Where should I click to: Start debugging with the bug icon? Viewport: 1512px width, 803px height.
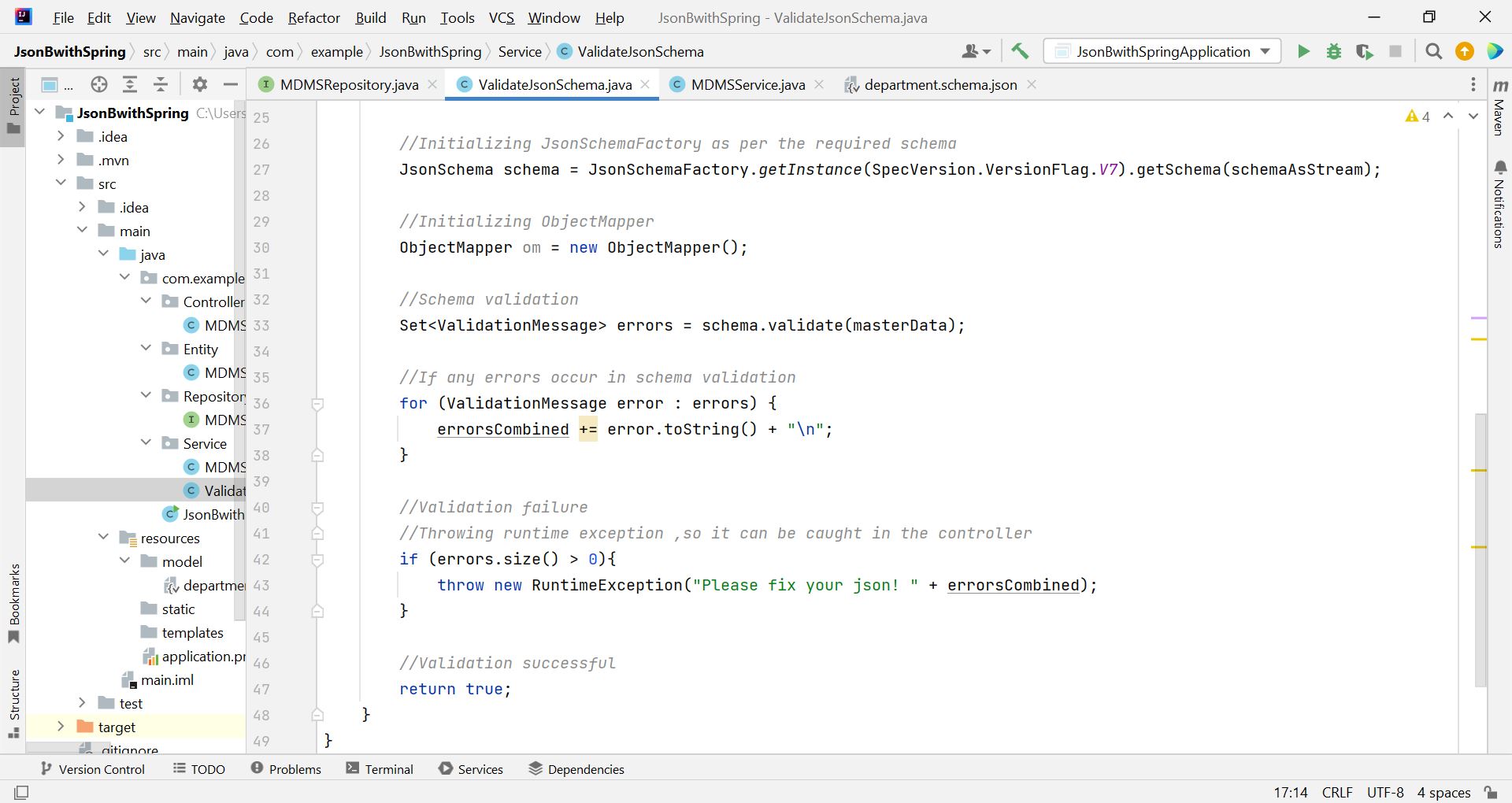click(x=1334, y=52)
